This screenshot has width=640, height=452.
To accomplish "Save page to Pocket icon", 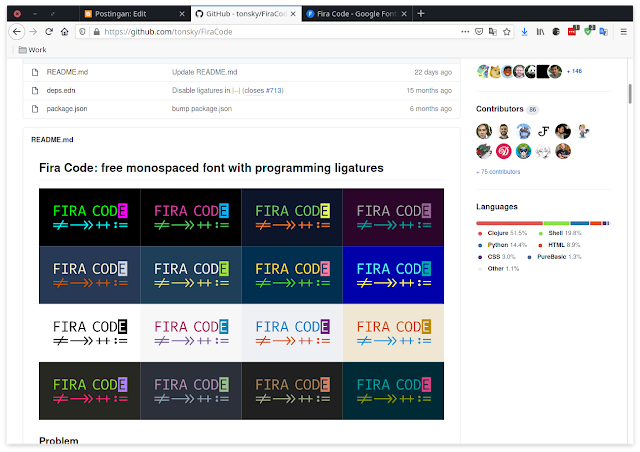I will [479, 32].
